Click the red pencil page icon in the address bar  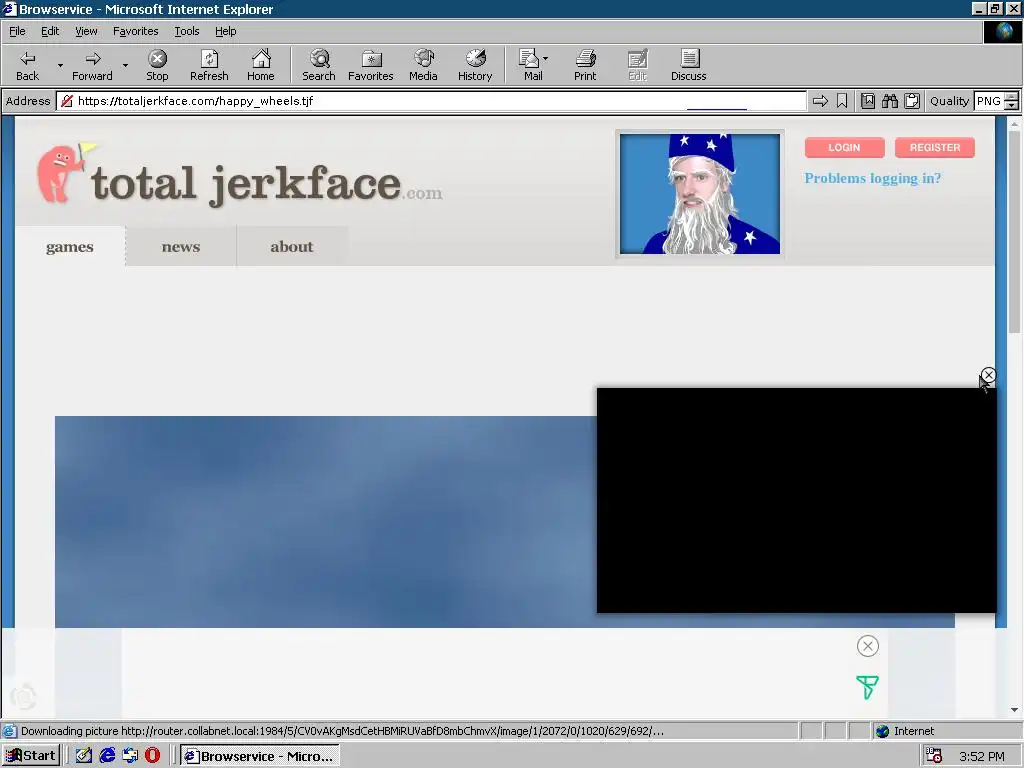[66, 101]
